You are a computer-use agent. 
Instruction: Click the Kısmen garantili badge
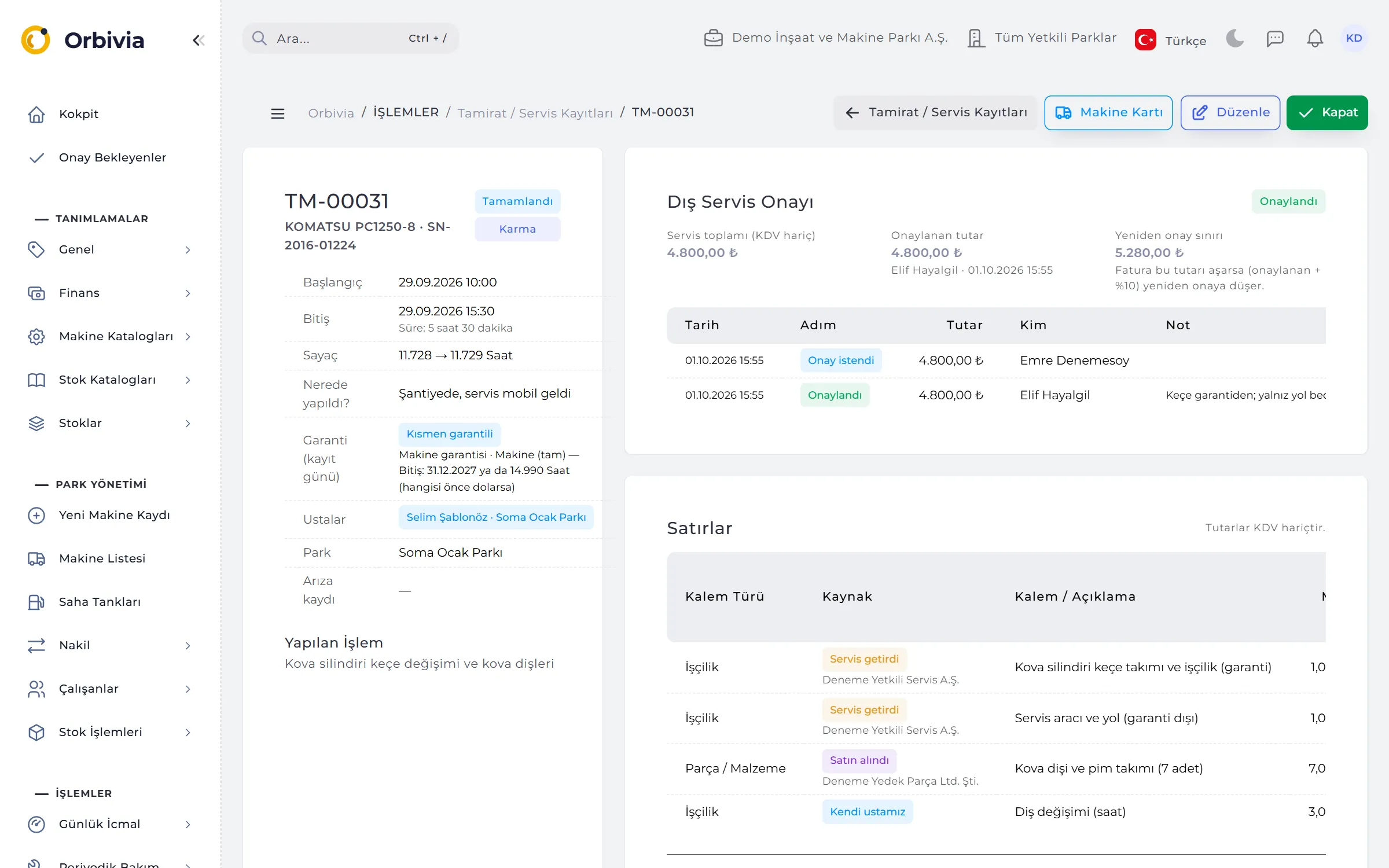tap(450, 433)
